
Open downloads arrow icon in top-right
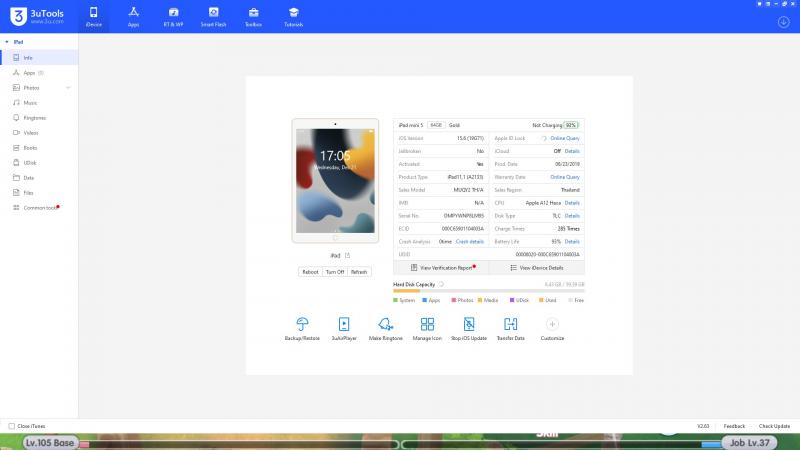pyautogui.click(x=783, y=21)
